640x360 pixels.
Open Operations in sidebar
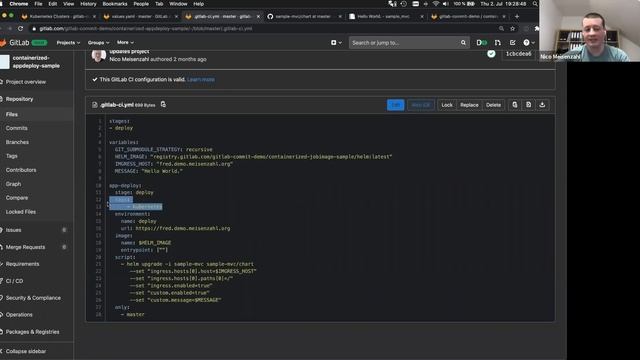click(19, 315)
